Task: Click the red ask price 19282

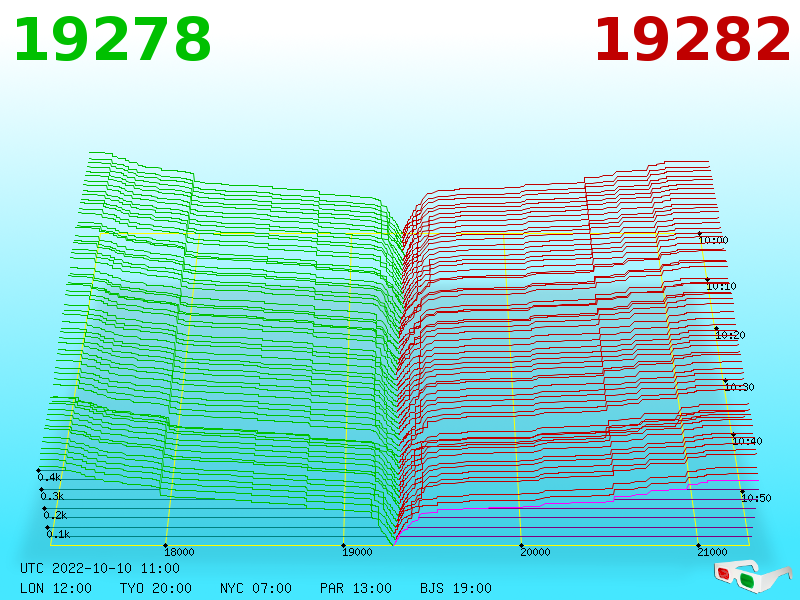Action: coord(692,40)
